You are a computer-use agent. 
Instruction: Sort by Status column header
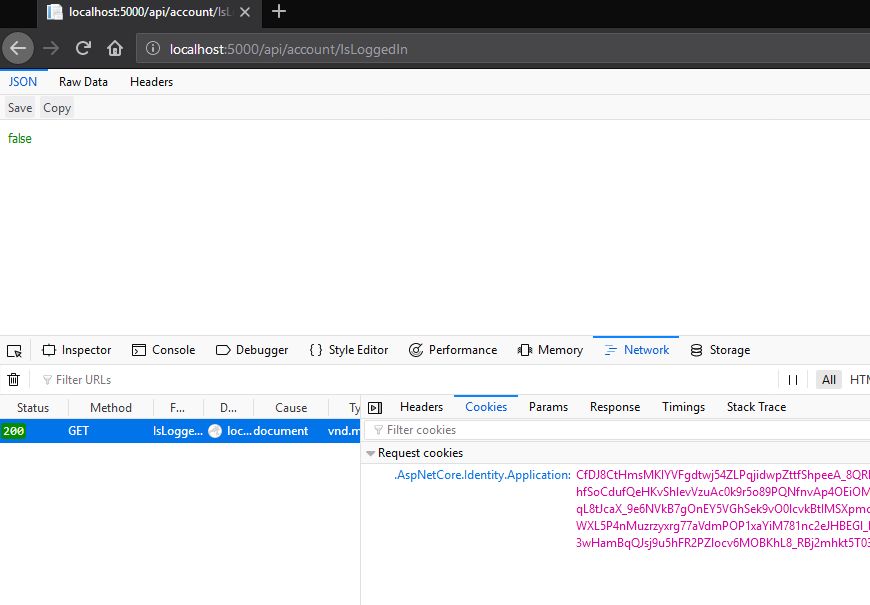tap(33, 408)
